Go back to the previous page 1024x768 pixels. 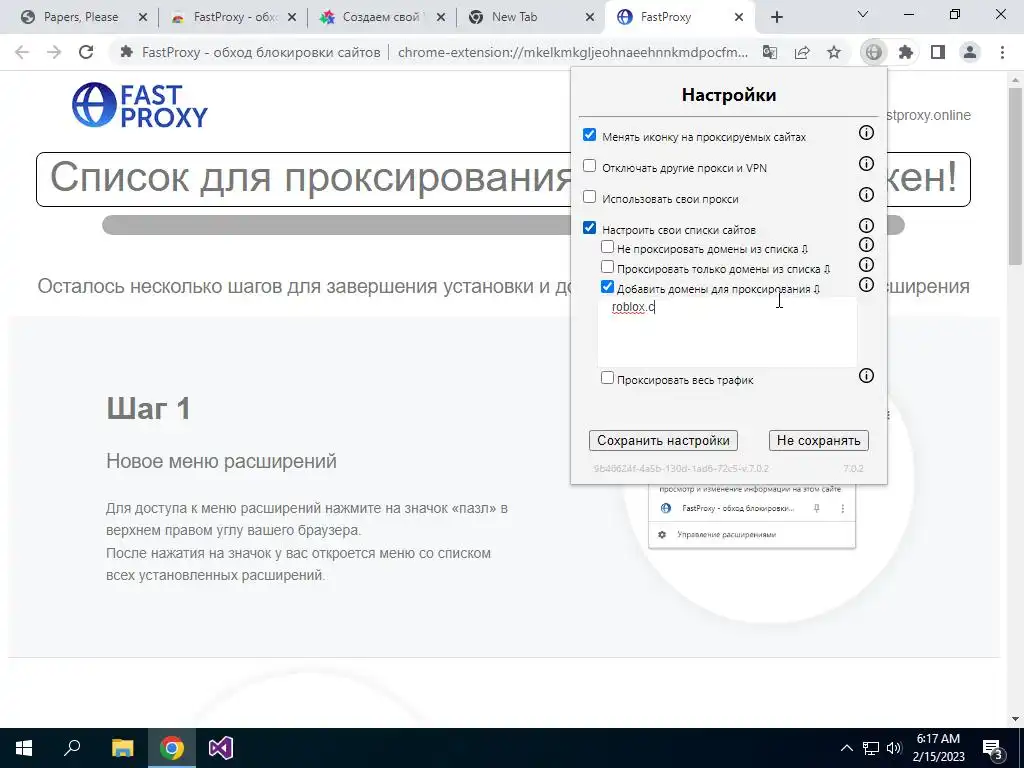[22, 52]
